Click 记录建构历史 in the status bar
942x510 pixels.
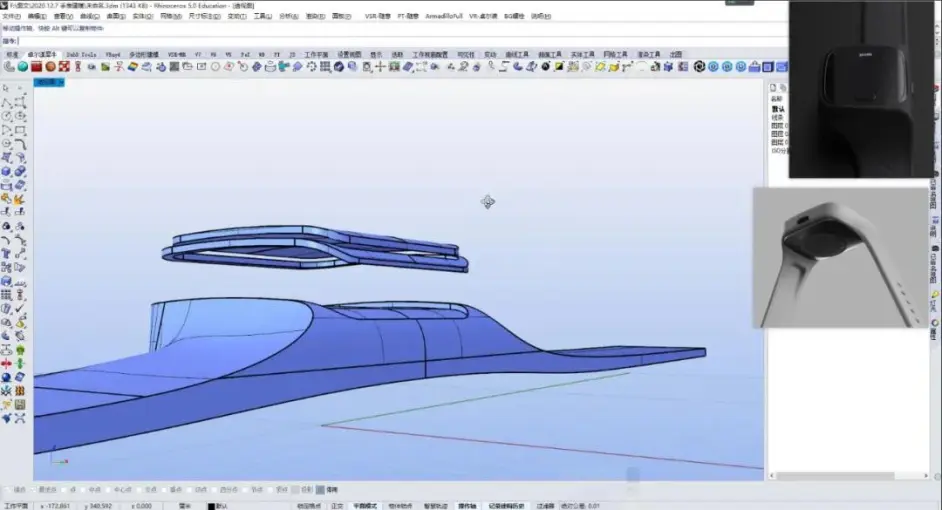coord(506,506)
